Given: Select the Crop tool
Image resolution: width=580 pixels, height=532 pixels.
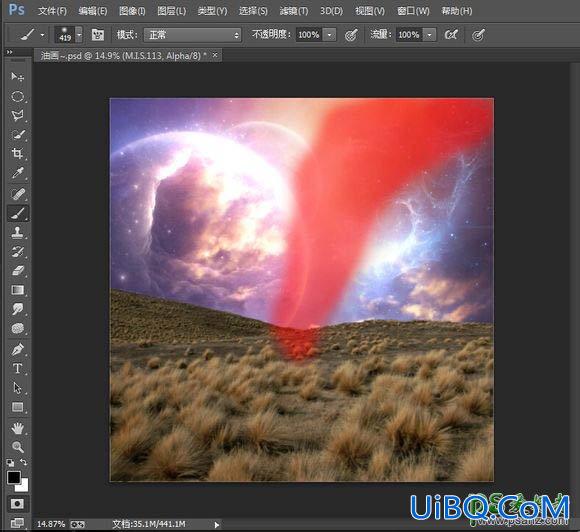Looking at the screenshot, I should click(17, 153).
